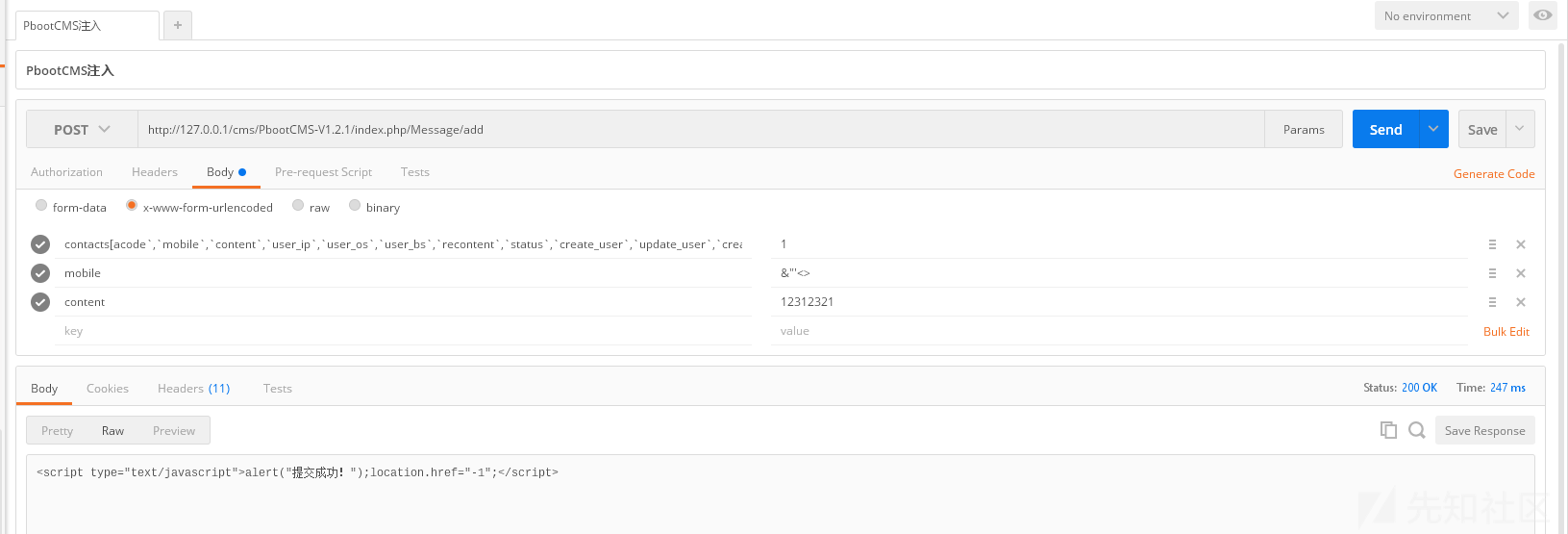Switch response view to Raw

click(112, 430)
